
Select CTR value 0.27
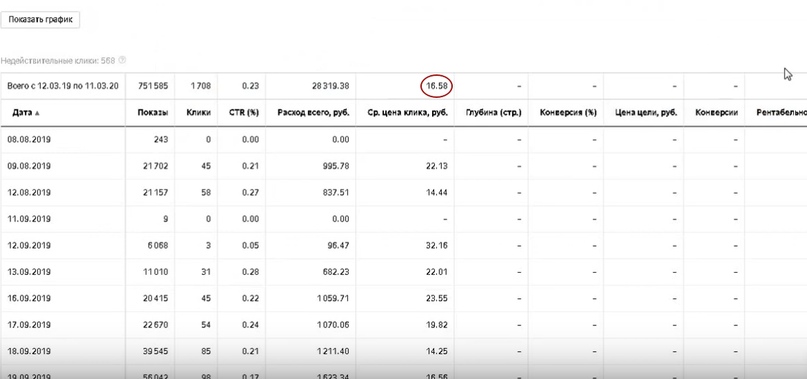(x=250, y=193)
